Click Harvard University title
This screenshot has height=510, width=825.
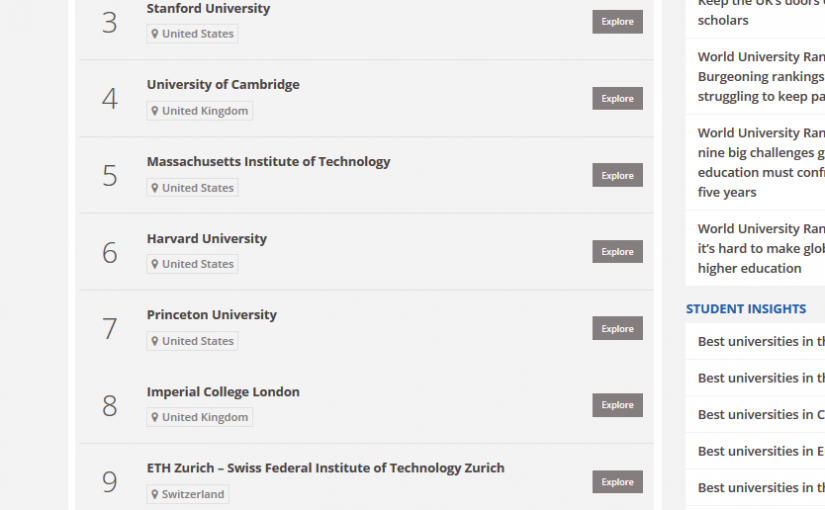[206, 239]
